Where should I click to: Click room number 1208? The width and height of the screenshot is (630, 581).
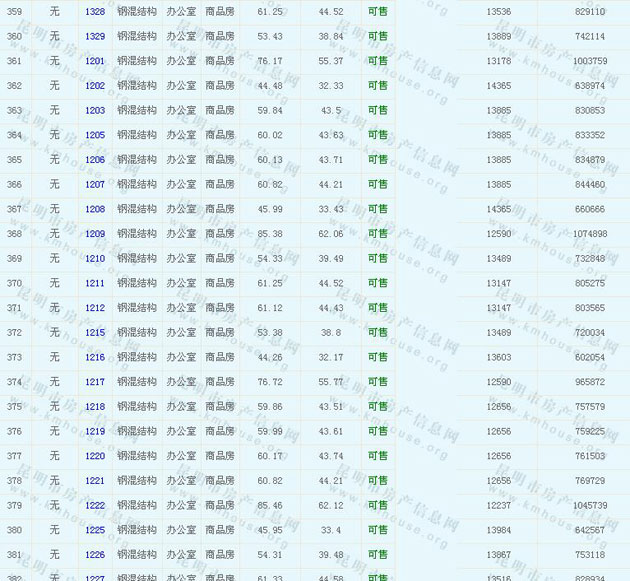coord(95,209)
